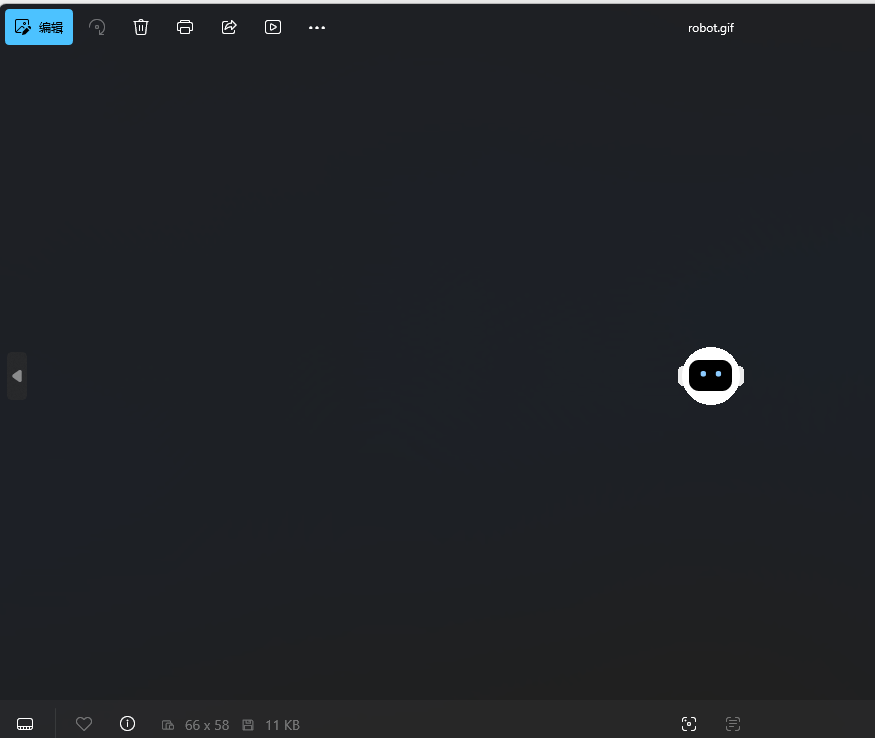The image size is (875, 738).
Task: Click the 编辑 edit image button
Action: click(x=39, y=27)
